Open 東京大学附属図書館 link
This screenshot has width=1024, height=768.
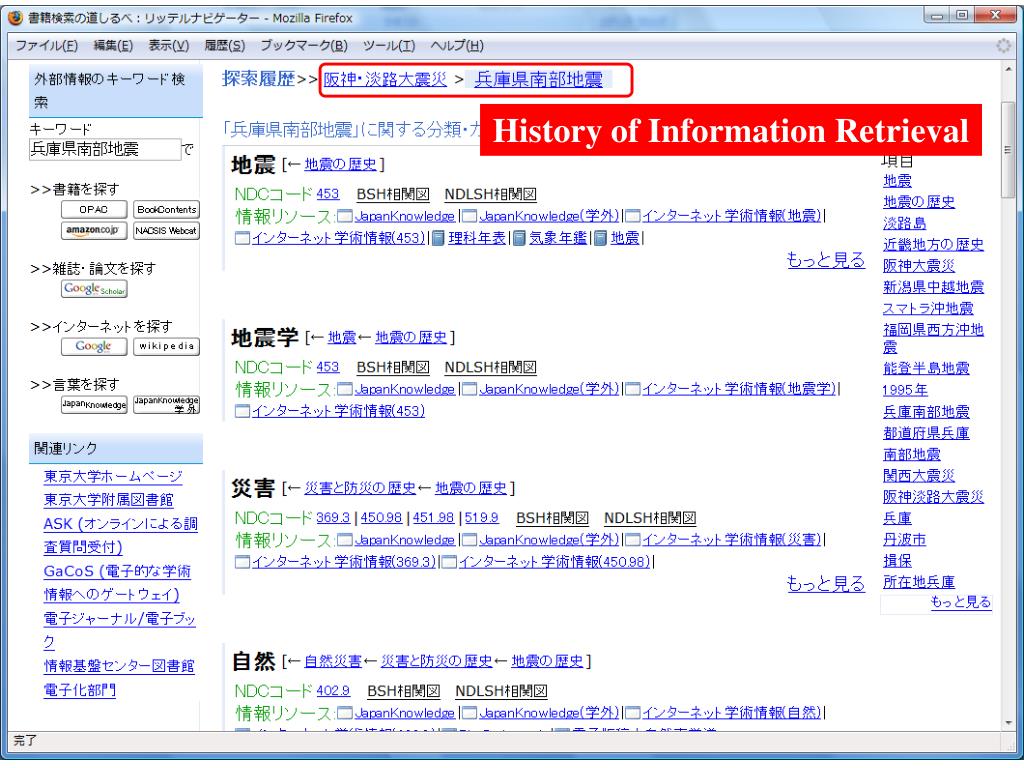(x=108, y=500)
